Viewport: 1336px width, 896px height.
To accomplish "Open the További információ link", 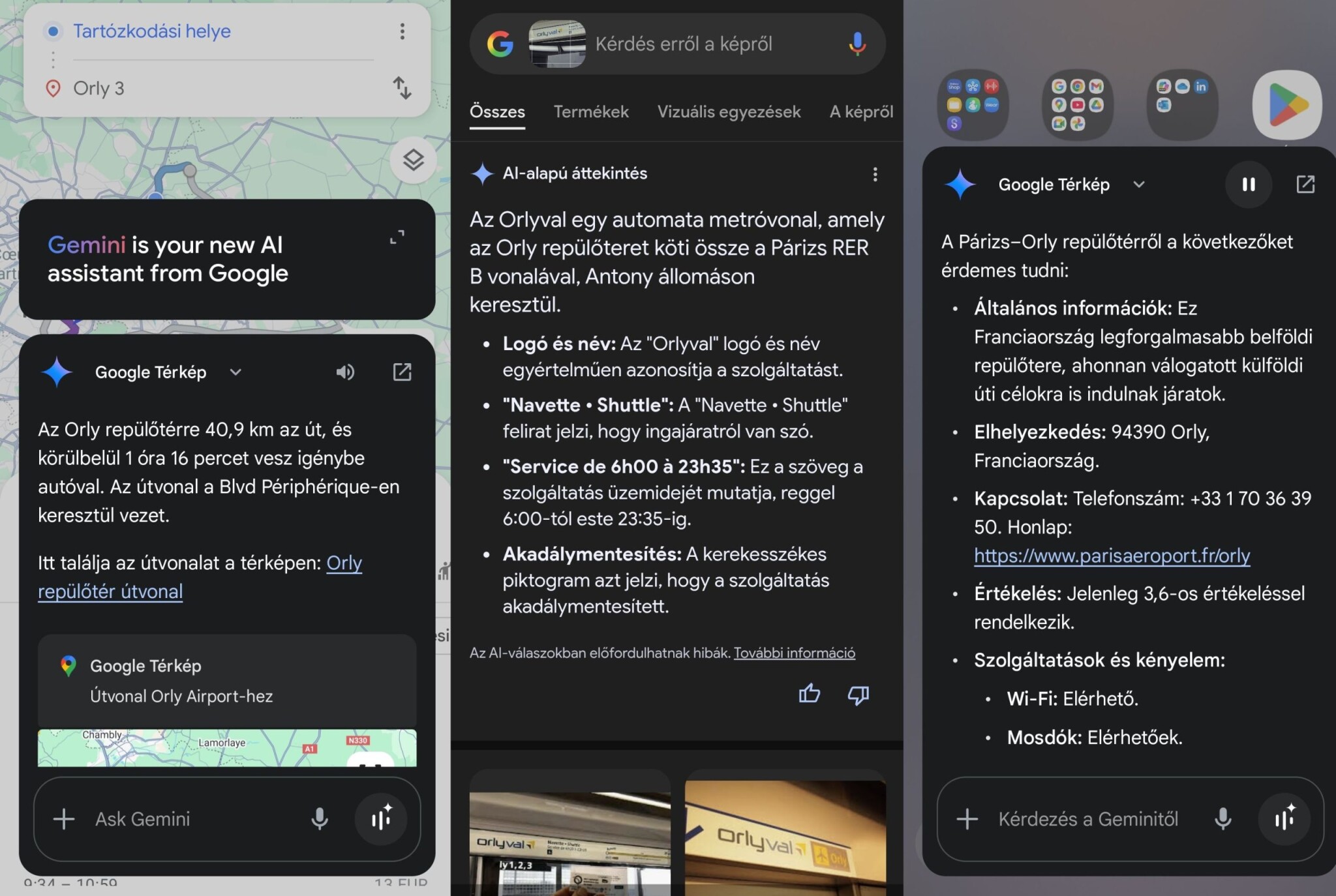I will click(x=794, y=653).
